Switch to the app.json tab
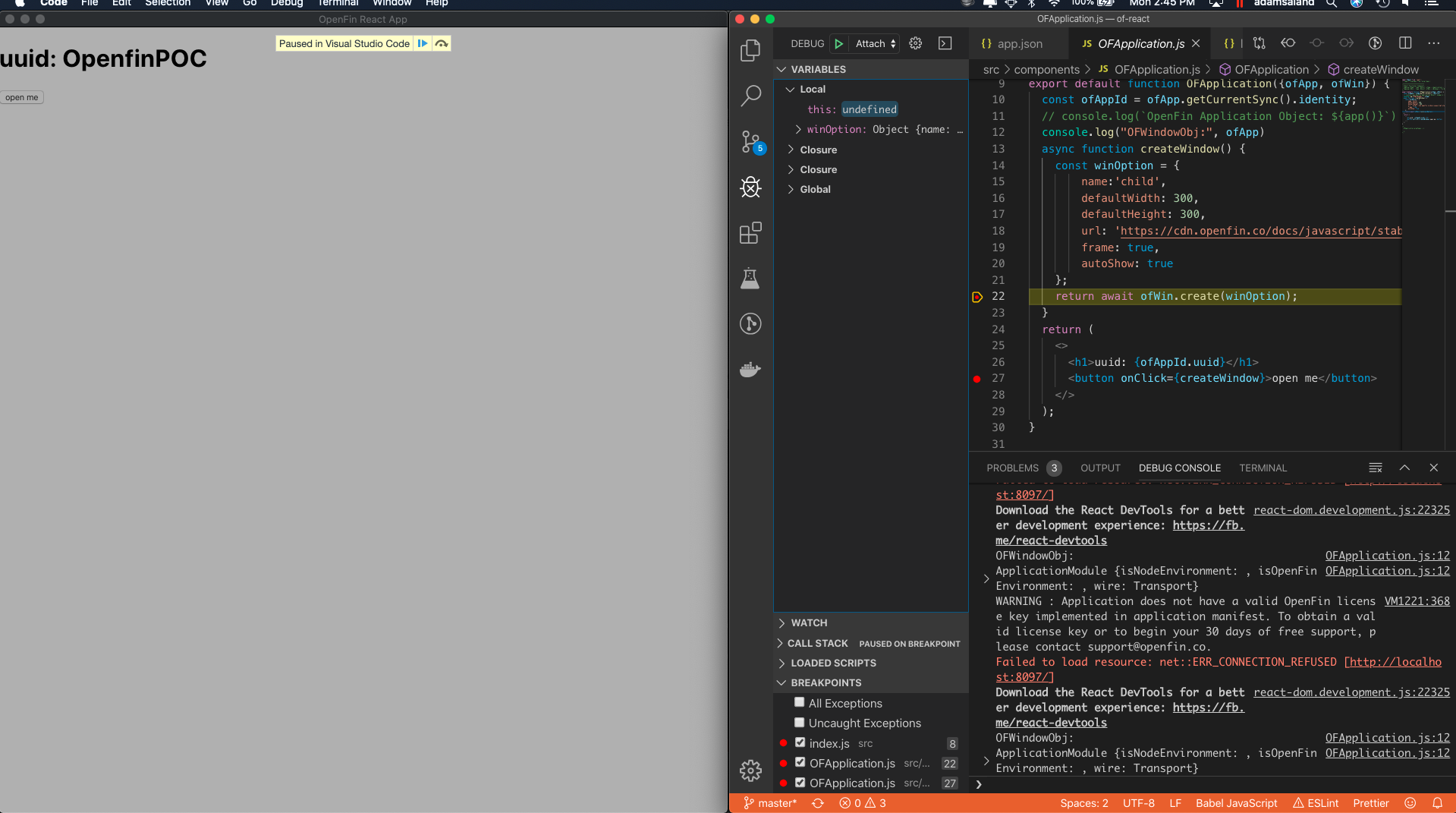Image resolution: width=1456 pixels, height=813 pixels. (1016, 43)
